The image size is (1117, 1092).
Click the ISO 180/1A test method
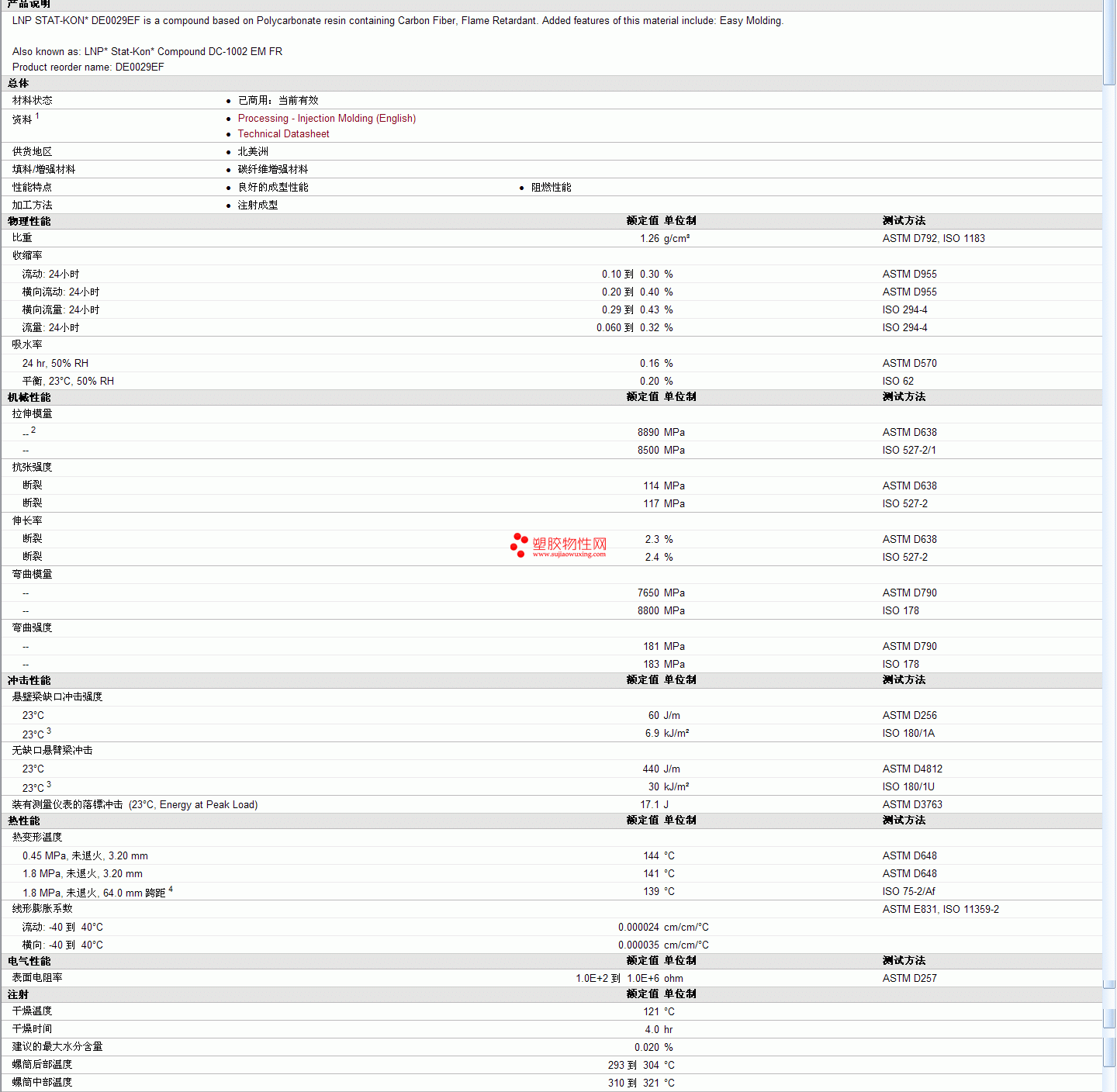(x=908, y=734)
